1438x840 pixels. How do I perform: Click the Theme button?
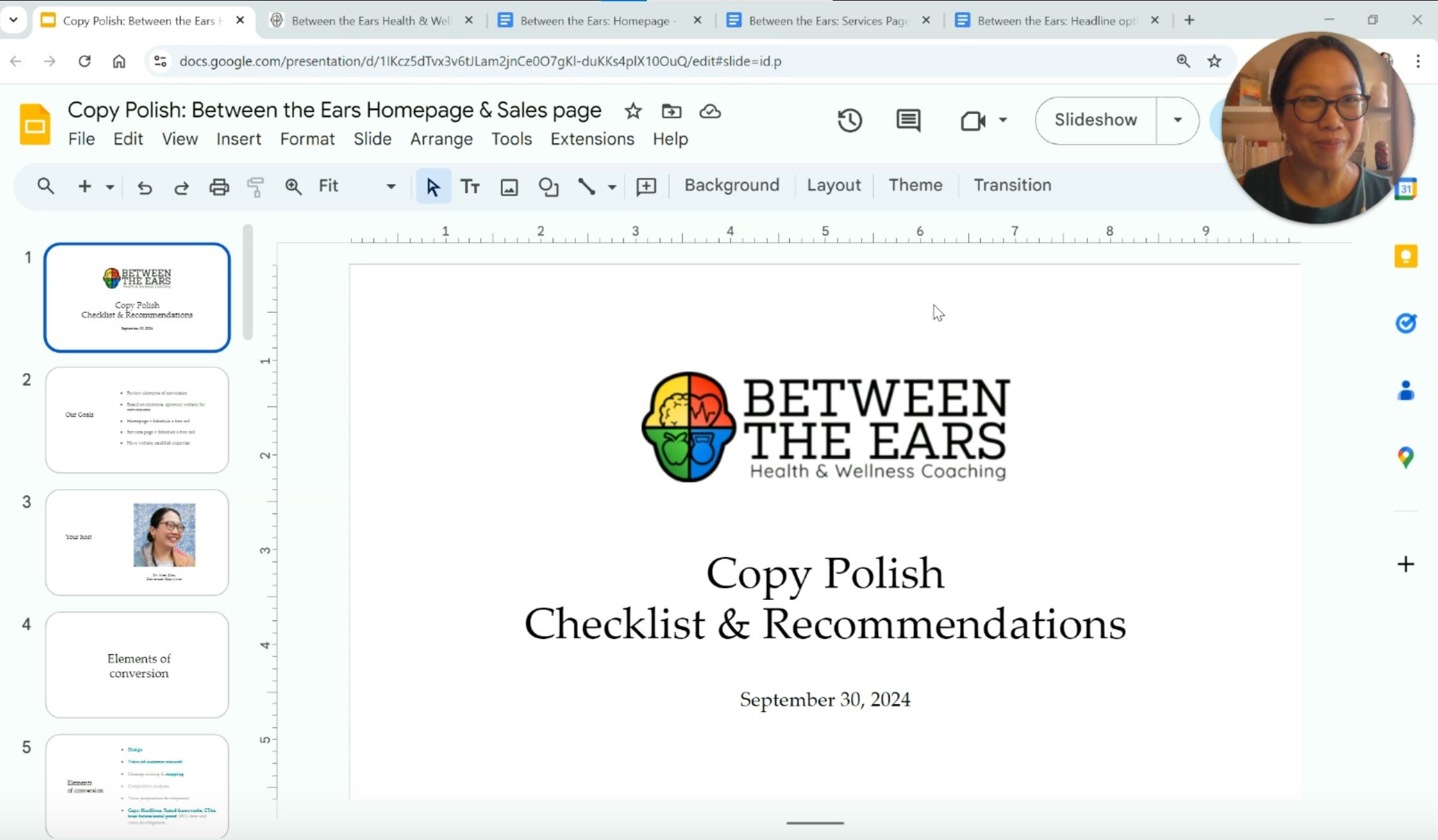tap(915, 185)
